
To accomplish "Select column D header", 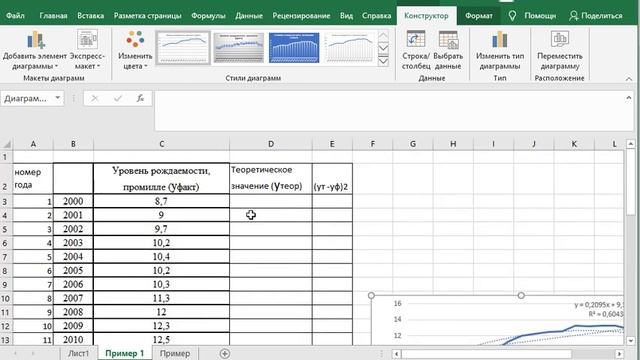I will tap(271, 144).
